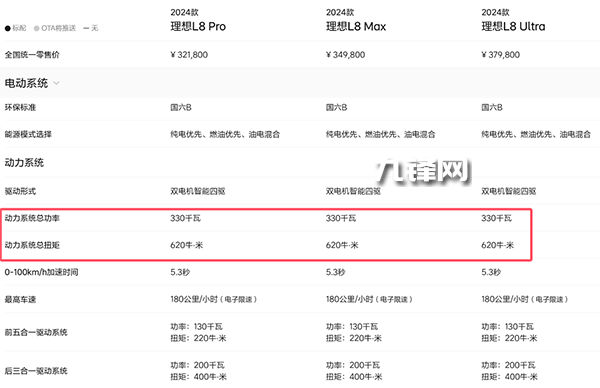The image size is (600, 388).
Task: Click 国六B in the L8 Ultra column
Action: click(x=492, y=108)
